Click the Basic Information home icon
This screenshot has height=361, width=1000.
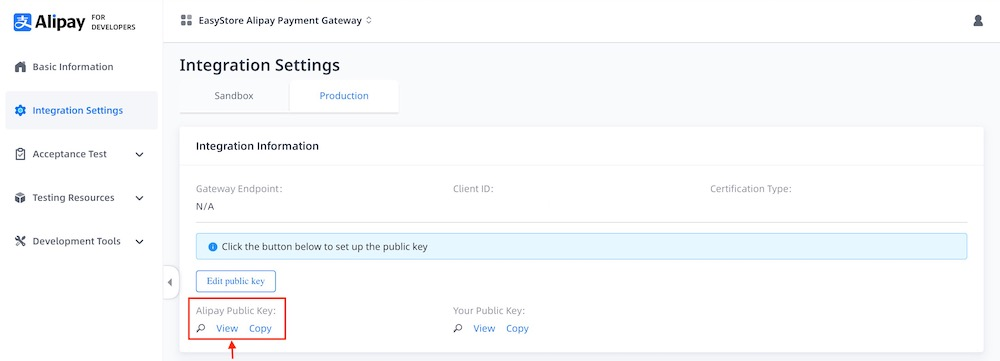pyautogui.click(x=20, y=67)
